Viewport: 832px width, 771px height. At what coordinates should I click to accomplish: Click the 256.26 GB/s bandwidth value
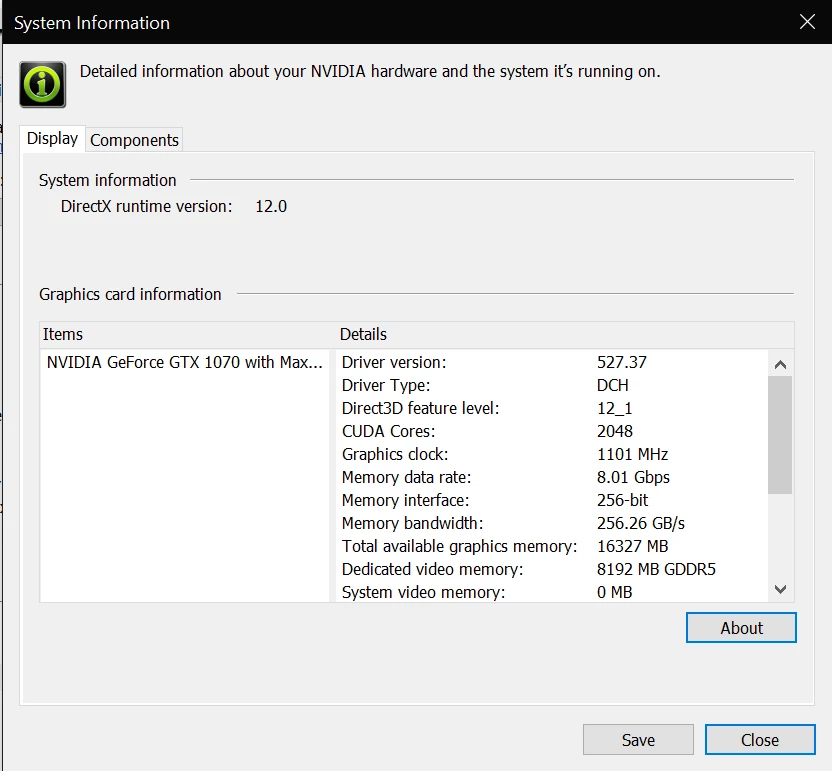[x=640, y=523]
